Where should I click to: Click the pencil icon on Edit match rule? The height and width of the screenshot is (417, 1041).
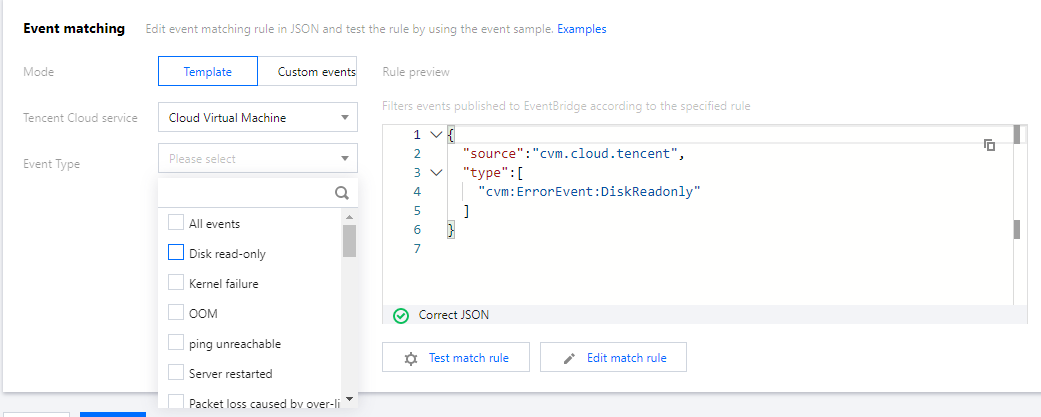coord(569,358)
